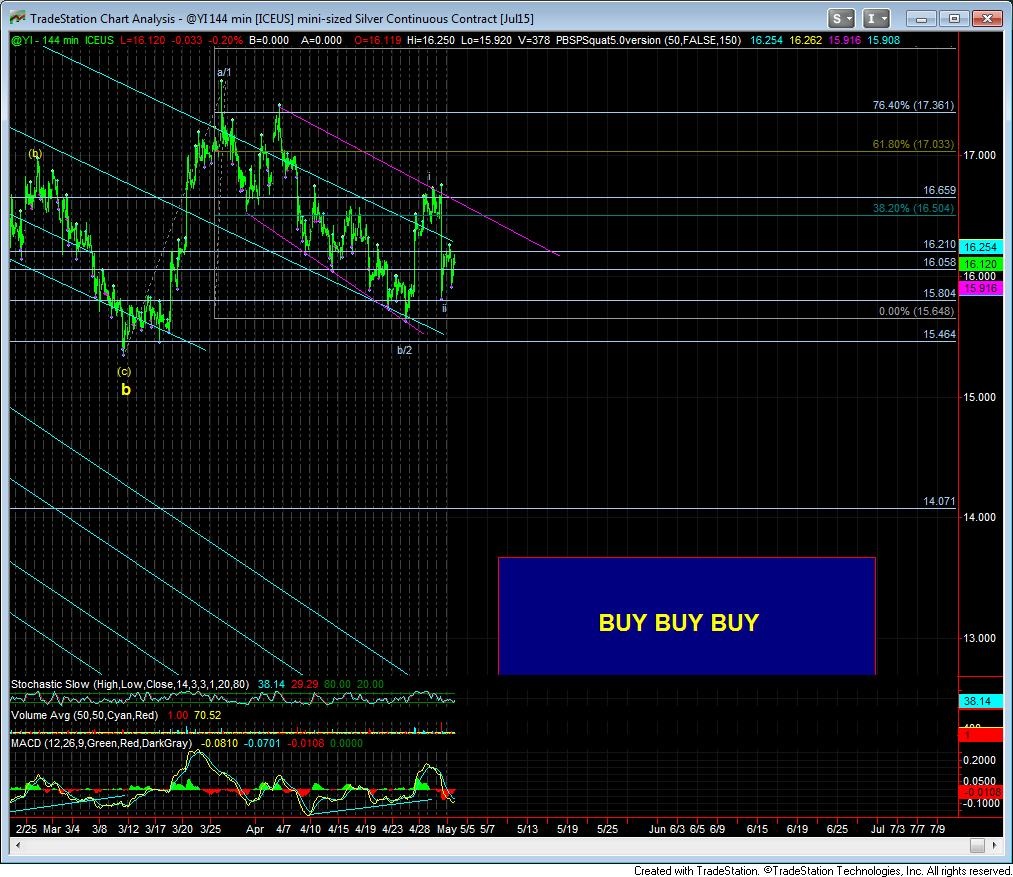Select the a/1 wave label

[224, 72]
